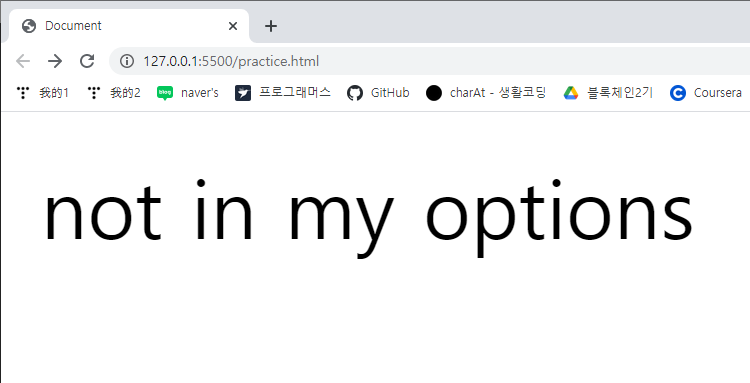Open a new tab with the plus button
Screen dimensions: 750x383
click(x=271, y=26)
